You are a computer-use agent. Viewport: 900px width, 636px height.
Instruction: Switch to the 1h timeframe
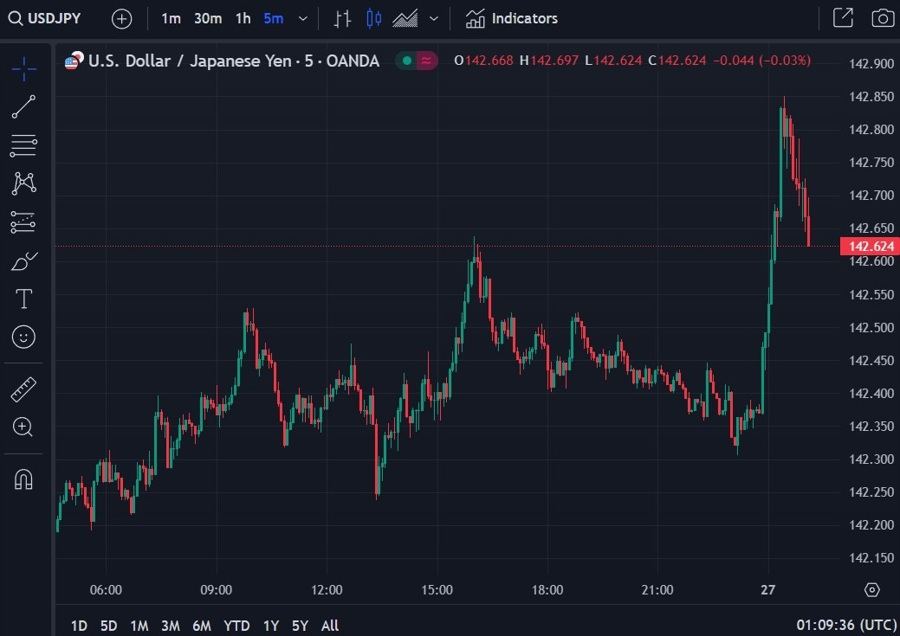[x=243, y=19]
